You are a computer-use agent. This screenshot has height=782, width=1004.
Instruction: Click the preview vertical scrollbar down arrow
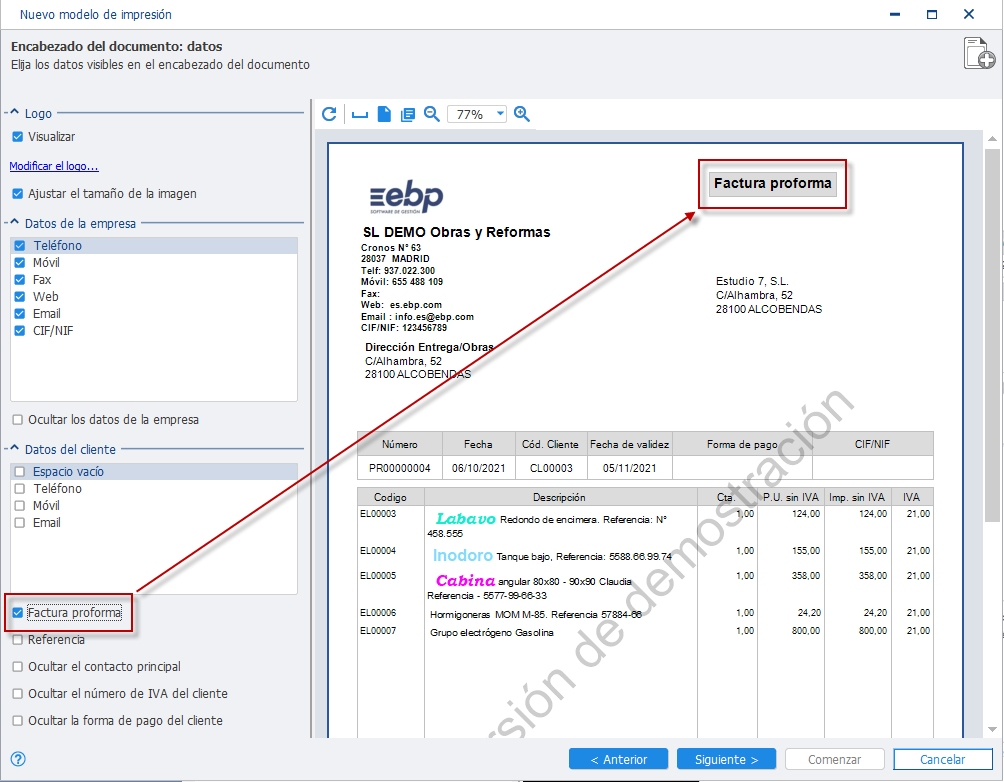click(992, 729)
